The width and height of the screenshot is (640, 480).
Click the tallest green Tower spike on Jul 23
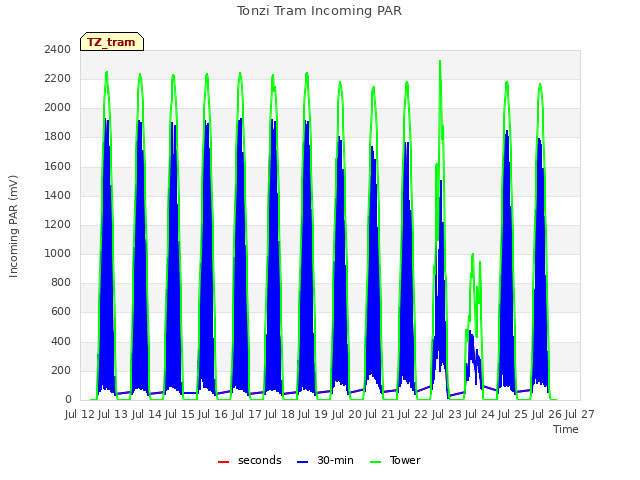click(x=440, y=62)
